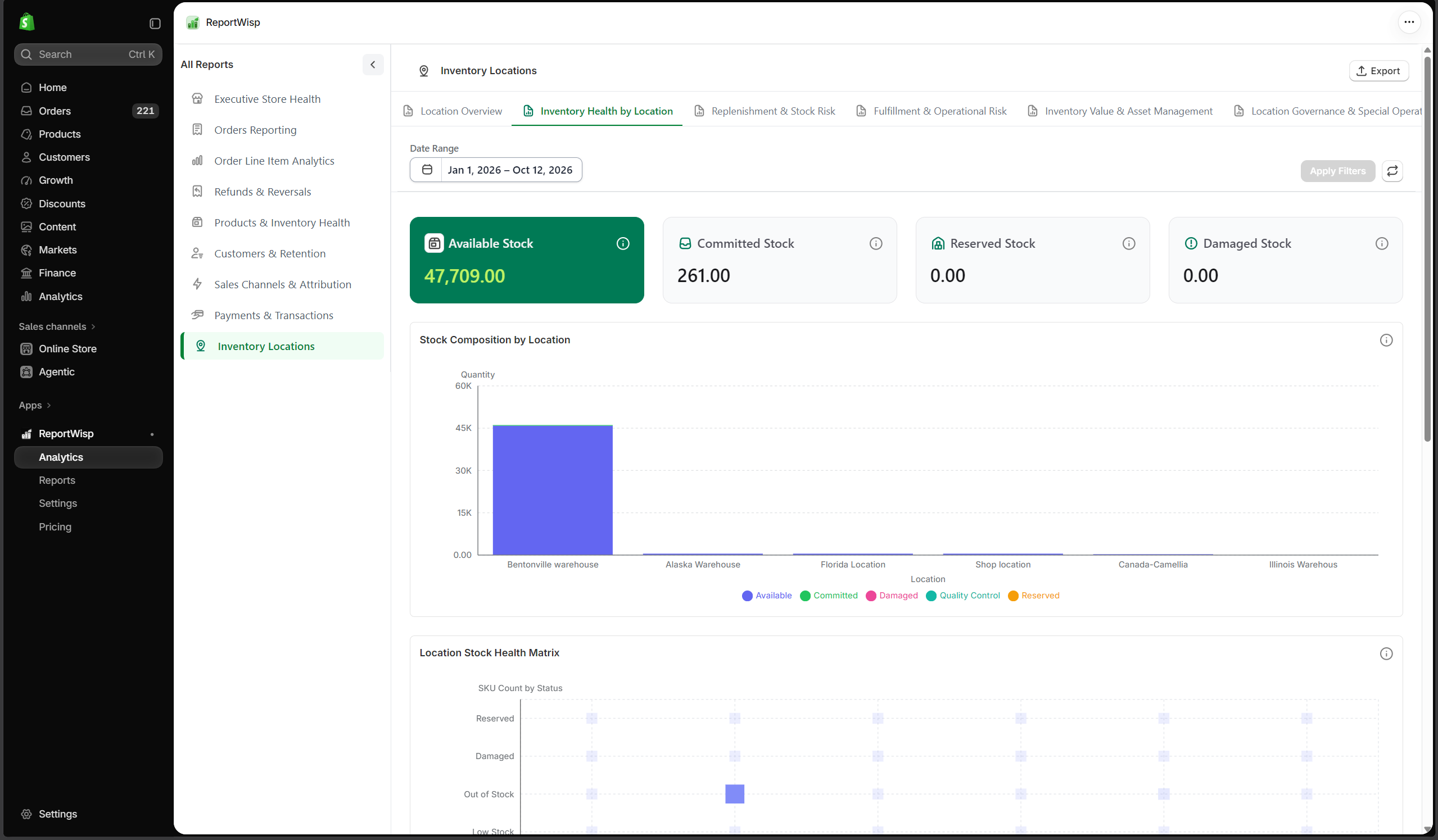The image size is (1438, 840).
Task: Click the Damaged Stock info icon
Action: click(x=1382, y=243)
